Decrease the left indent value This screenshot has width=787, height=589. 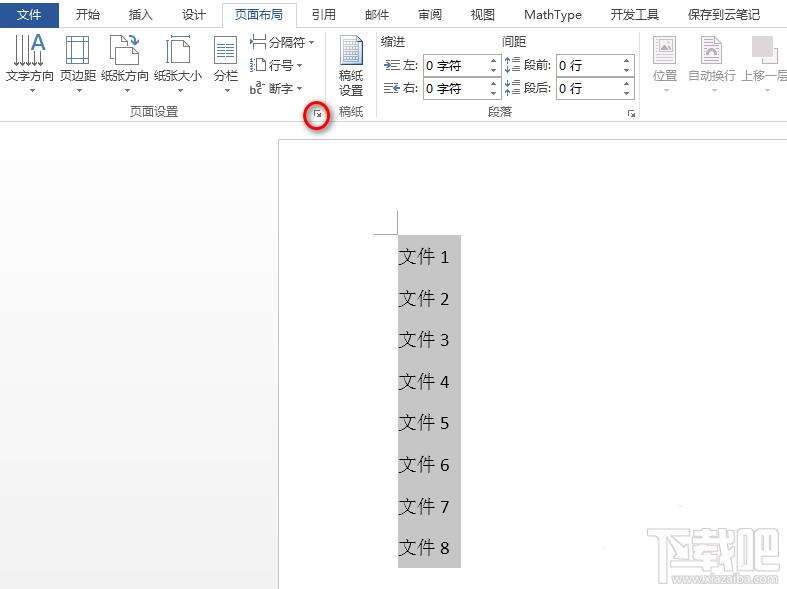click(x=493, y=70)
